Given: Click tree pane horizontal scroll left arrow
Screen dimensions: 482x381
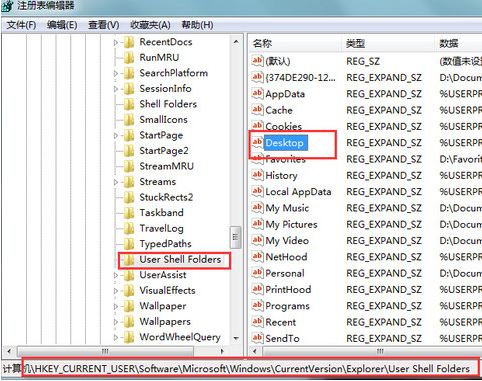Looking at the screenshot, I should click(9, 351).
